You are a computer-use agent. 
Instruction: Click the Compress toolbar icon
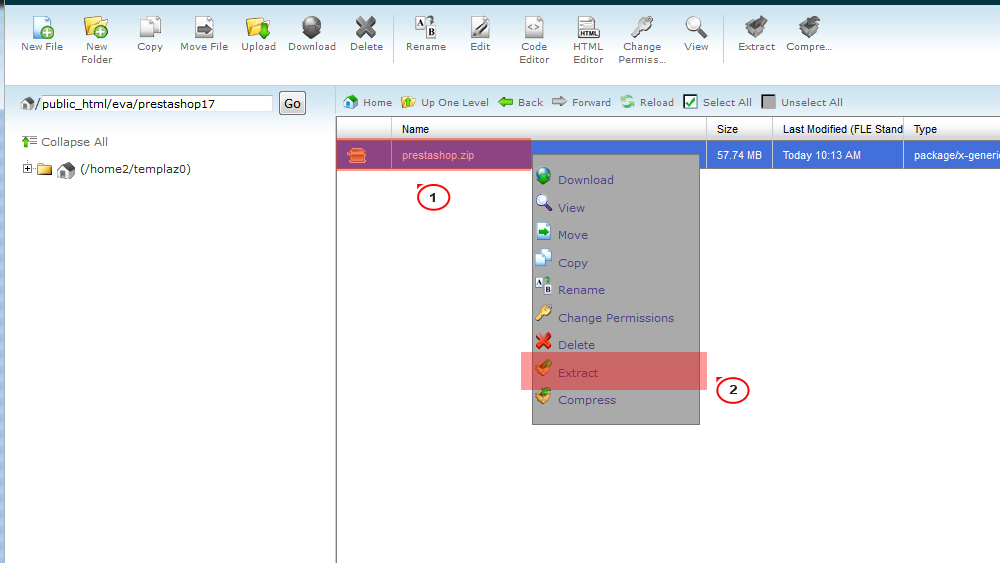tap(809, 34)
